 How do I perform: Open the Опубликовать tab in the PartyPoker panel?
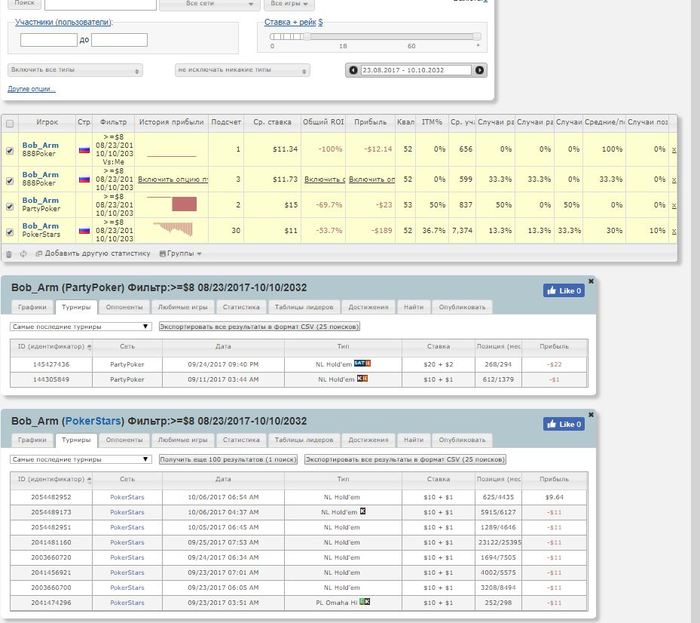(462, 307)
